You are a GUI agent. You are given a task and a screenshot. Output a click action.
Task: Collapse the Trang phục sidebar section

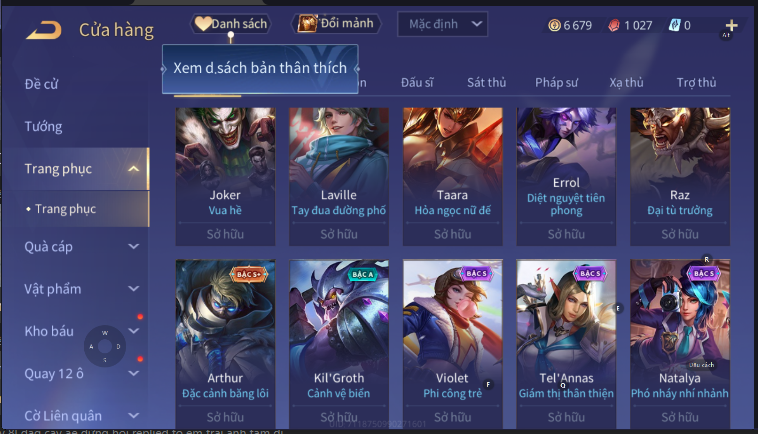tap(133, 169)
